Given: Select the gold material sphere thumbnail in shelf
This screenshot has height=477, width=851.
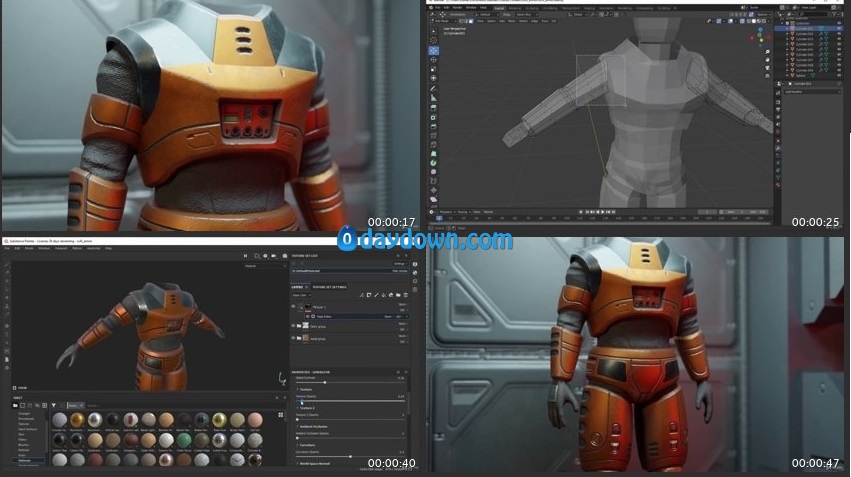Looking at the screenshot, I should coord(77,419).
